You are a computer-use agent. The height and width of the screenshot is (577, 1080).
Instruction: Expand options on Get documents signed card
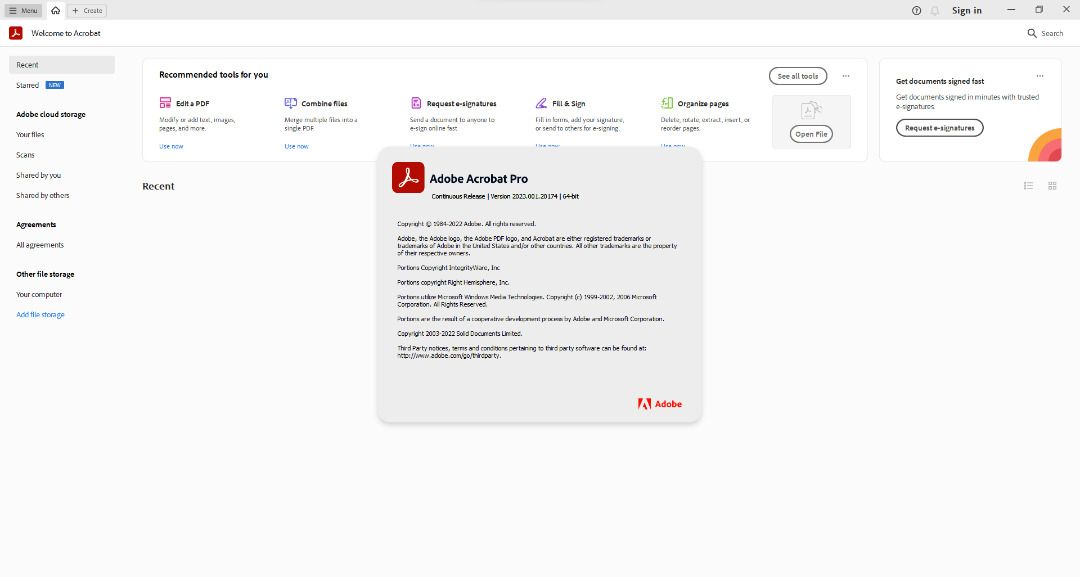pyautogui.click(x=1040, y=76)
